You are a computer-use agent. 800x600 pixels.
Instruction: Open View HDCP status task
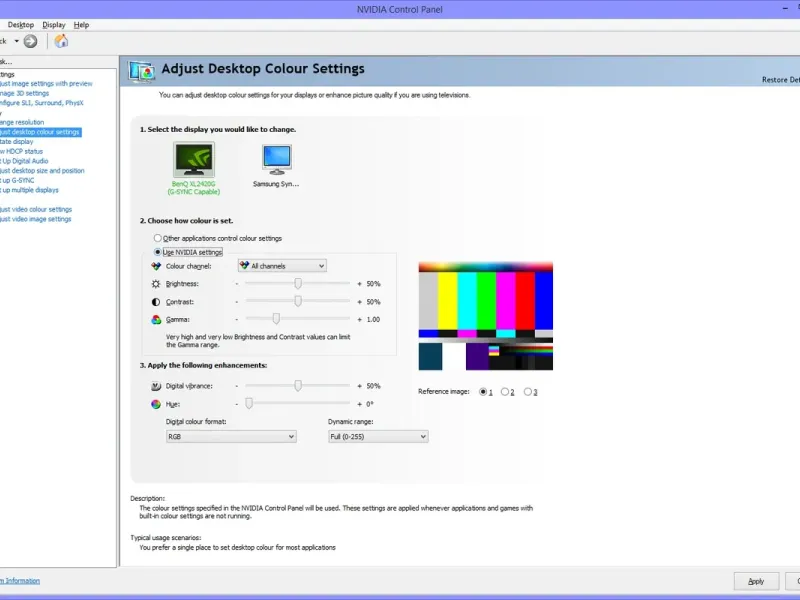tap(21, 152)
